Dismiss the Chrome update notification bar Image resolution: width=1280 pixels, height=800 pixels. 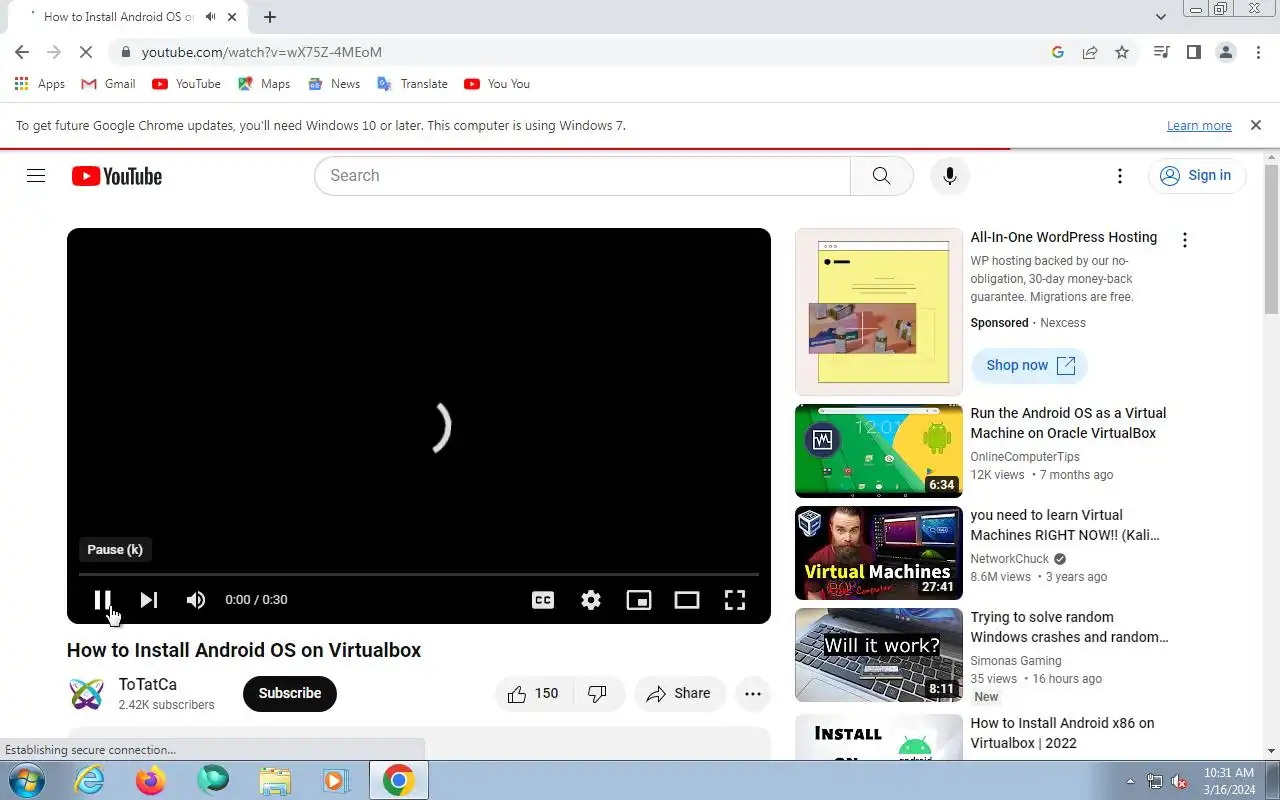click(x=1255, y=126)
